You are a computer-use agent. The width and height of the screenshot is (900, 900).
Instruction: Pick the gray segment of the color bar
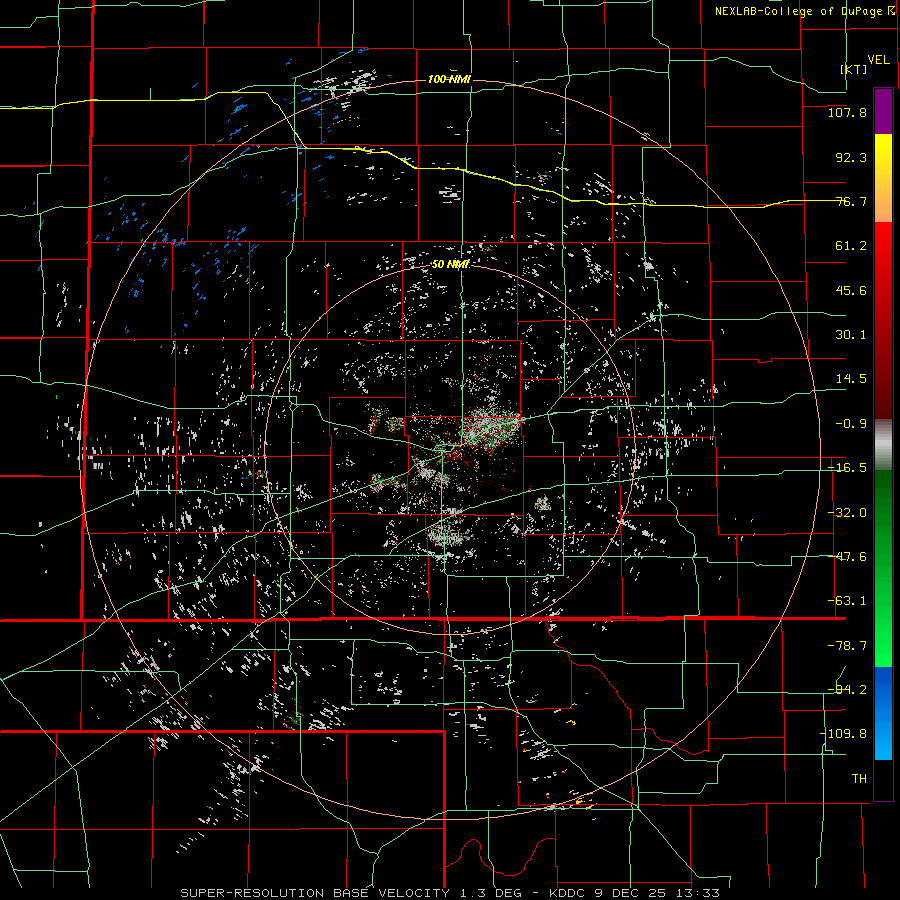(x=883, y=445)
